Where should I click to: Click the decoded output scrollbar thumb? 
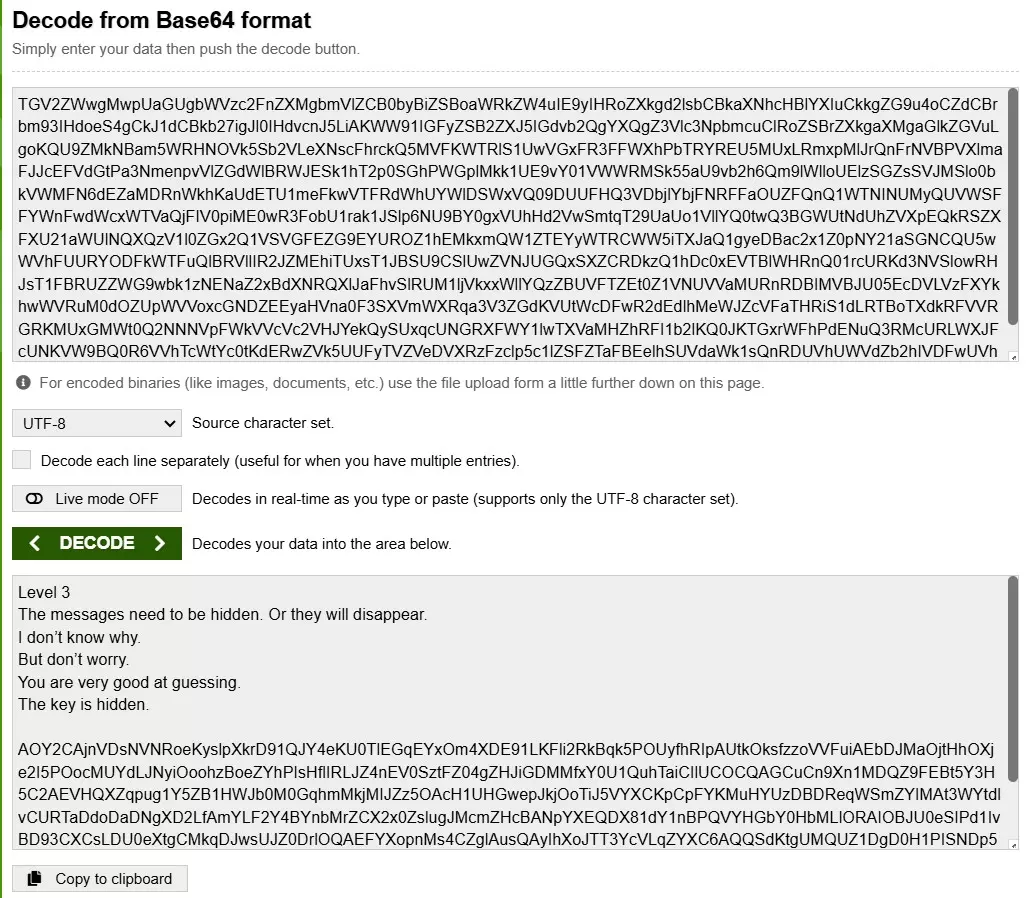tap(1013, 680)
